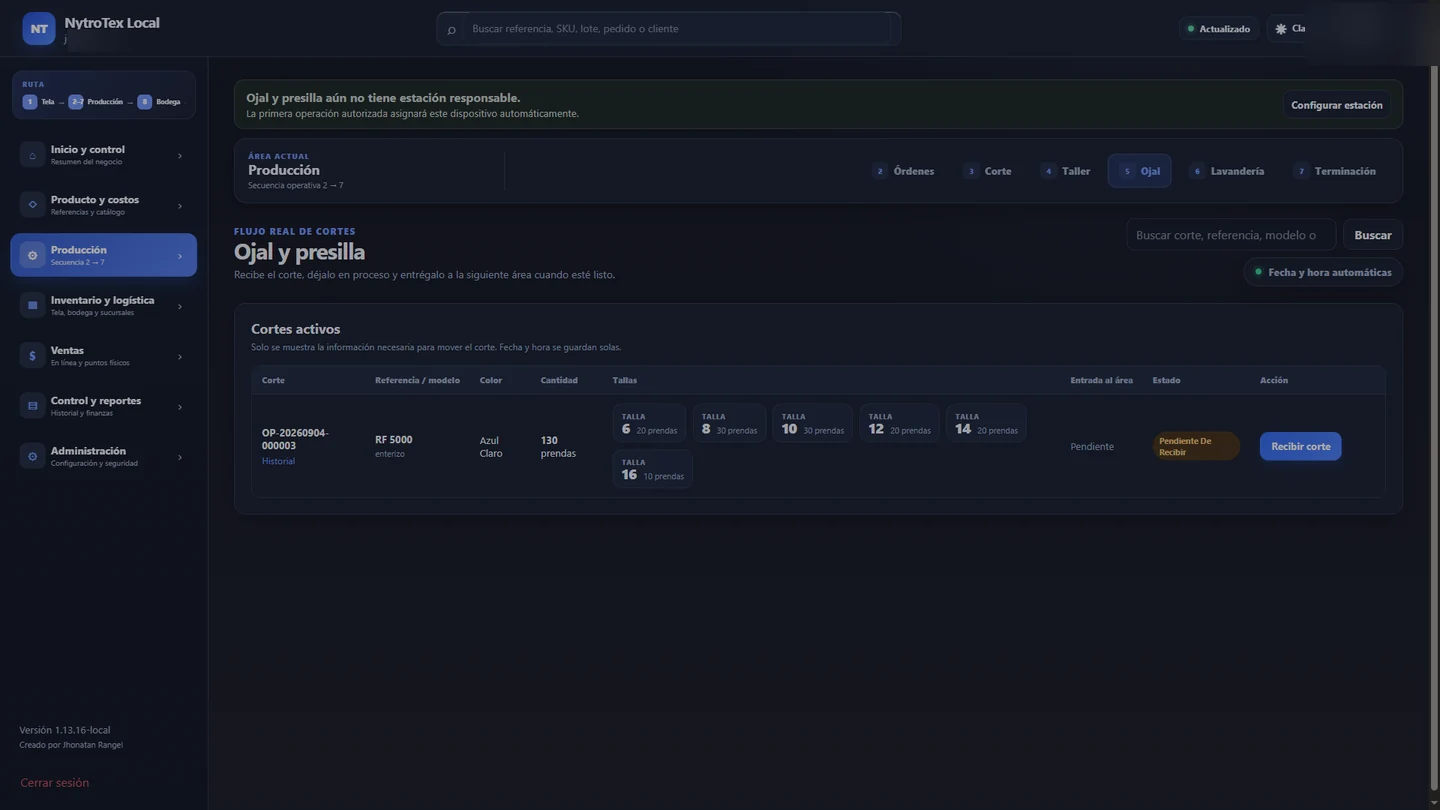Switch to the Taller step tab
The height and width of the screenshot is (810, 1440).
1065,171
